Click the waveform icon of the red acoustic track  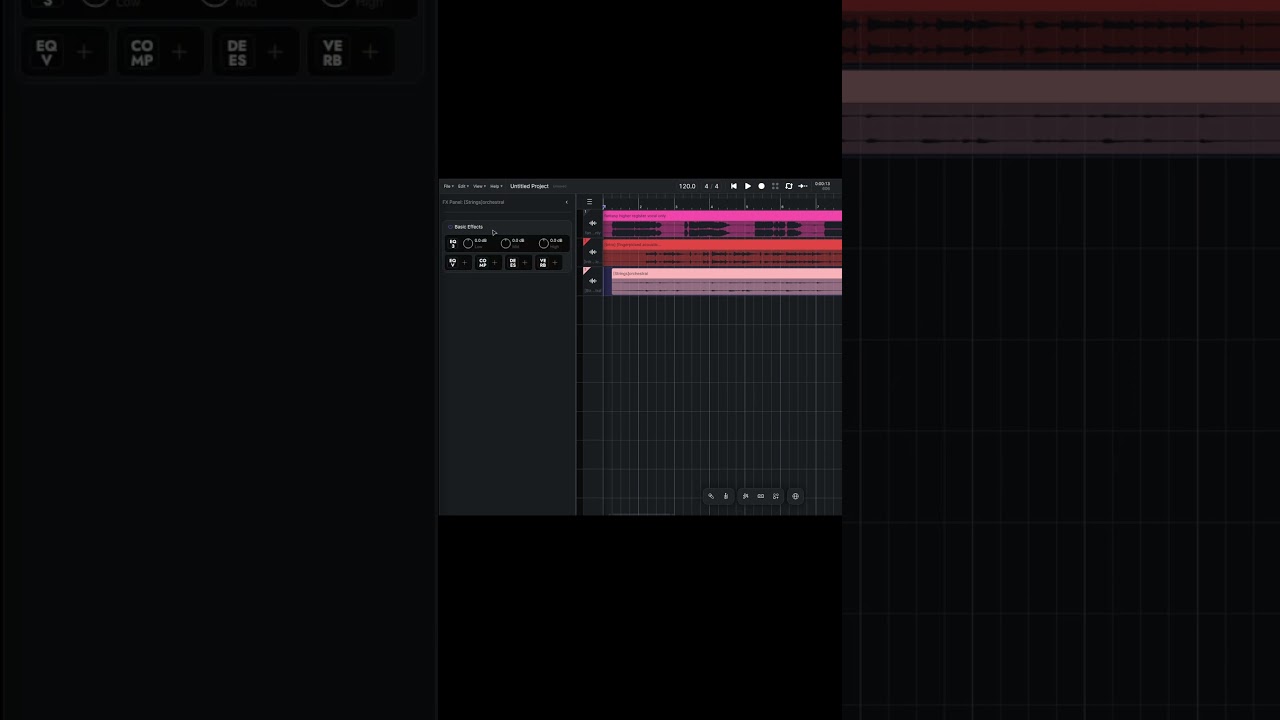pos(592,252)
